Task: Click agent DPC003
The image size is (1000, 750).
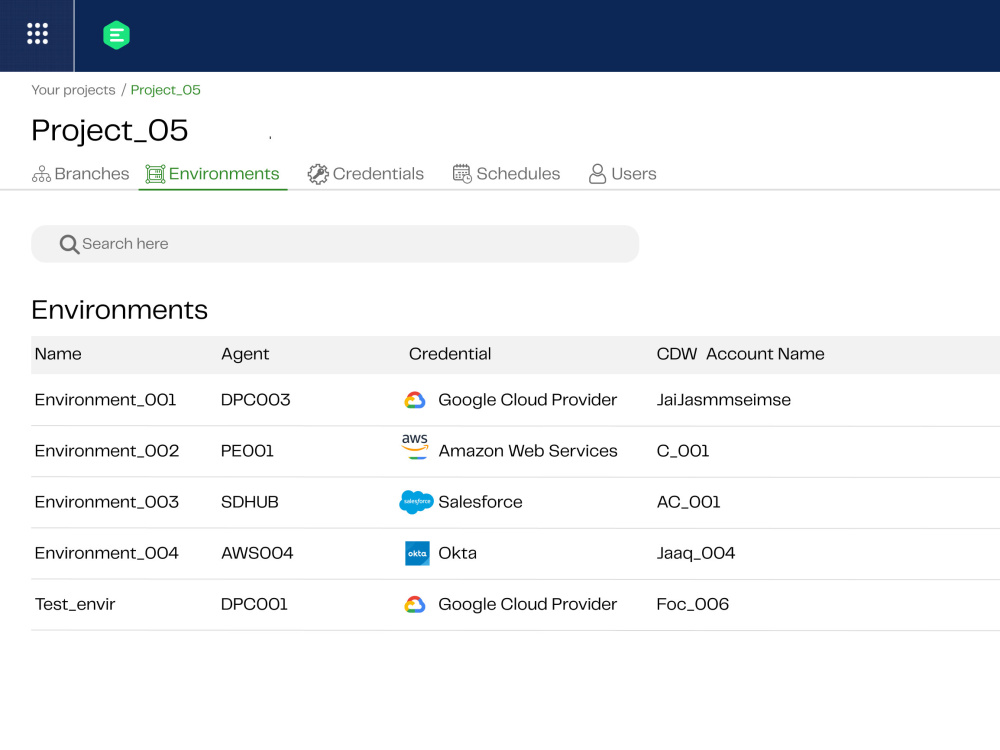Action: click(x=256, y=400)
